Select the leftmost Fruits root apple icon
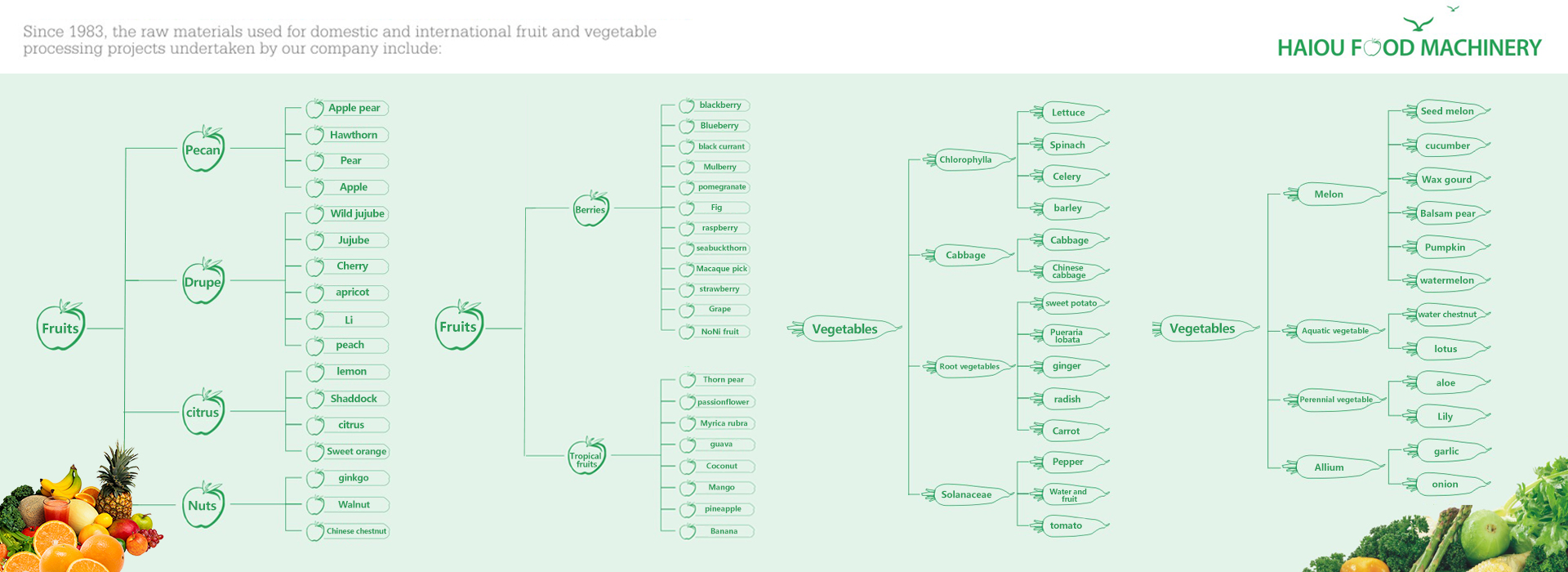Image resolution: width=1568 pixels, height=572 pixels. point(60,326)
